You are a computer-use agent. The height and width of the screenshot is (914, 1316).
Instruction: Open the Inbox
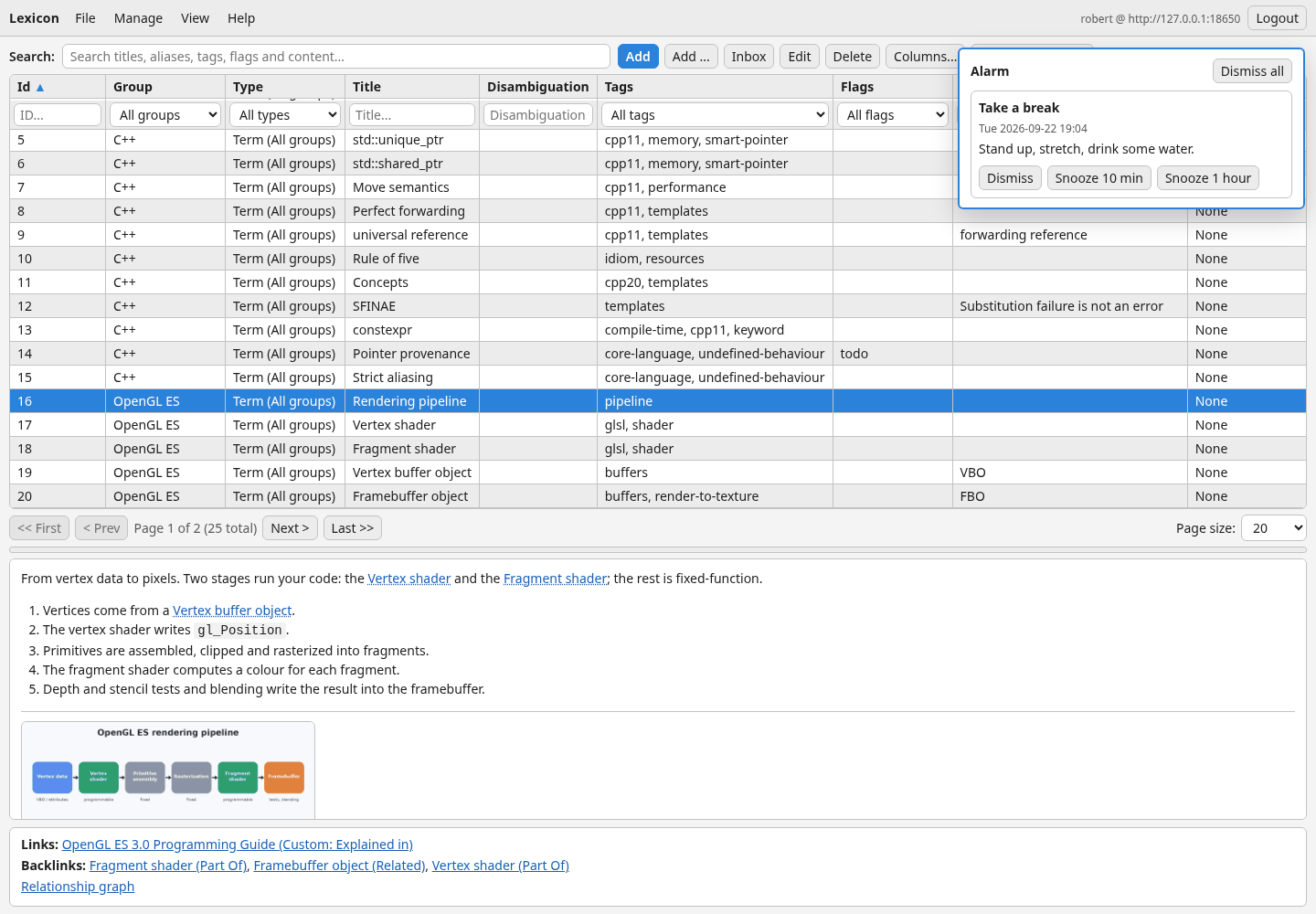pos(748,57)
